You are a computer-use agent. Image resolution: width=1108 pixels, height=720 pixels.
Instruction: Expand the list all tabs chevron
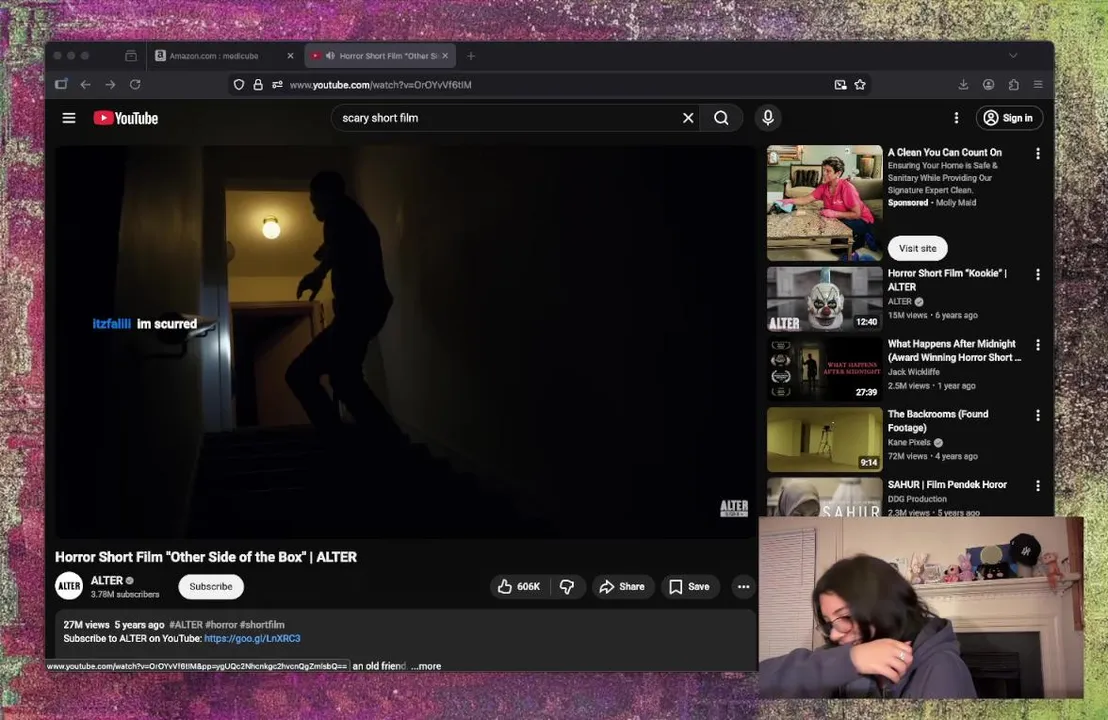point(1013,56)
